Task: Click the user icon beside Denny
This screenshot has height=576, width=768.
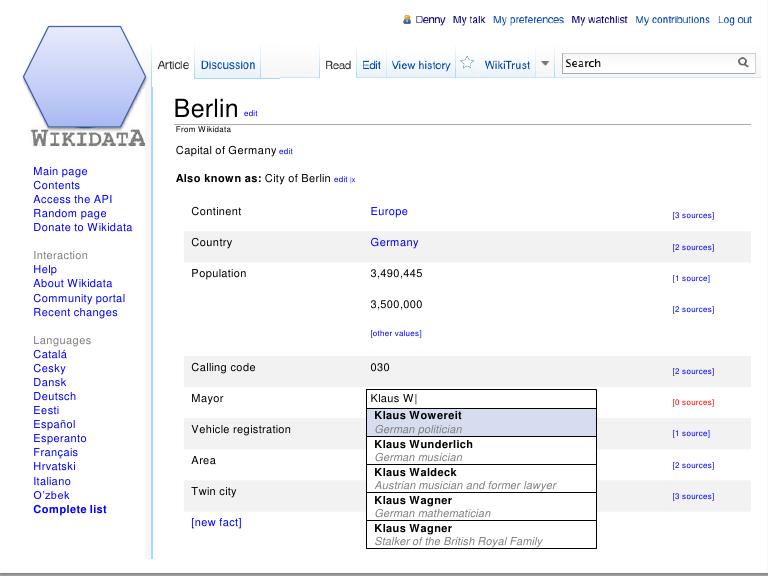Action: (407, 20)
